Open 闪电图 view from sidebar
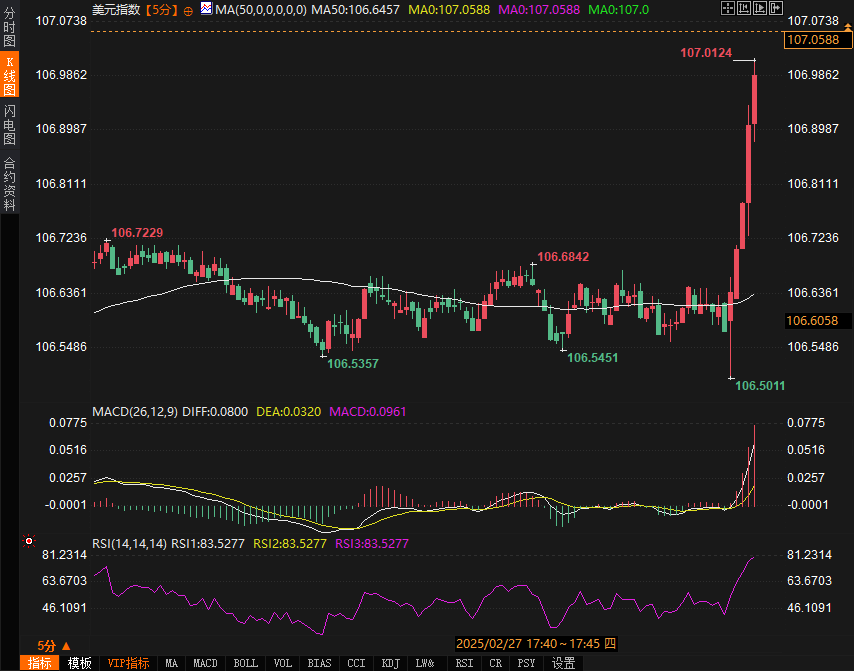This screenshot has width=854, height=671. point(9,125)
